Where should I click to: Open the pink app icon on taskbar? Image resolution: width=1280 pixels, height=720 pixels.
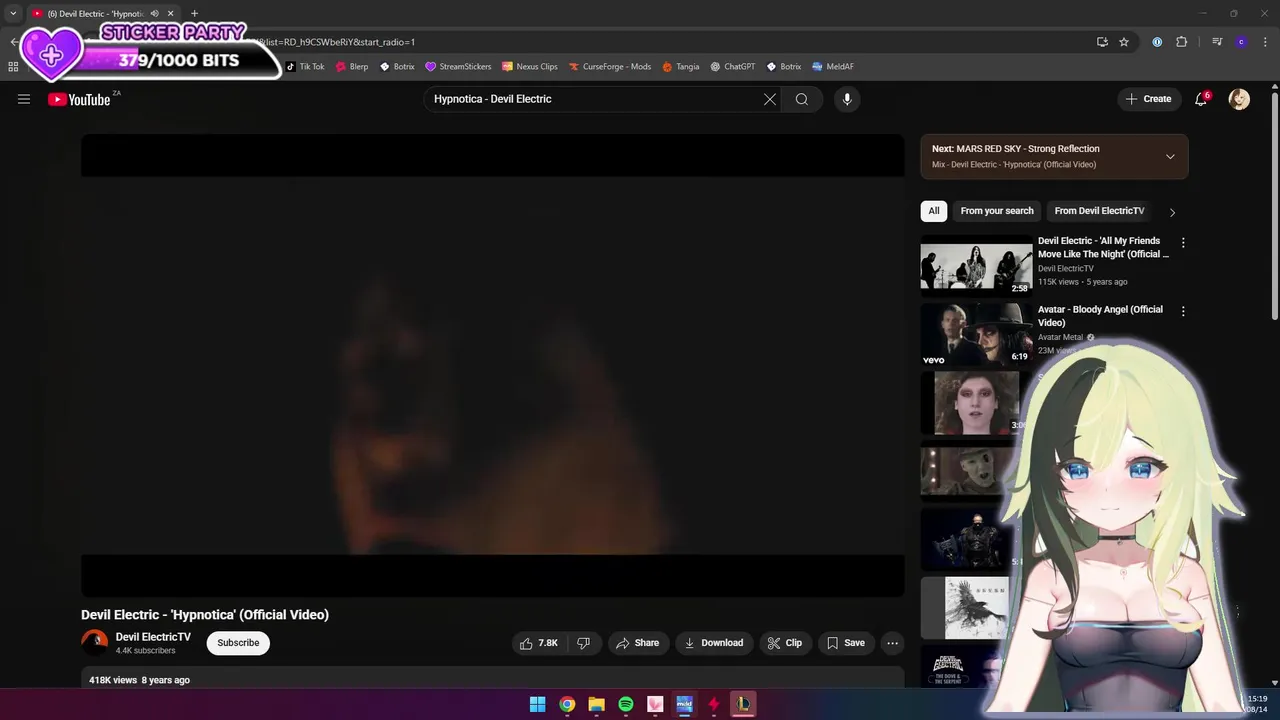coord(655,704)
